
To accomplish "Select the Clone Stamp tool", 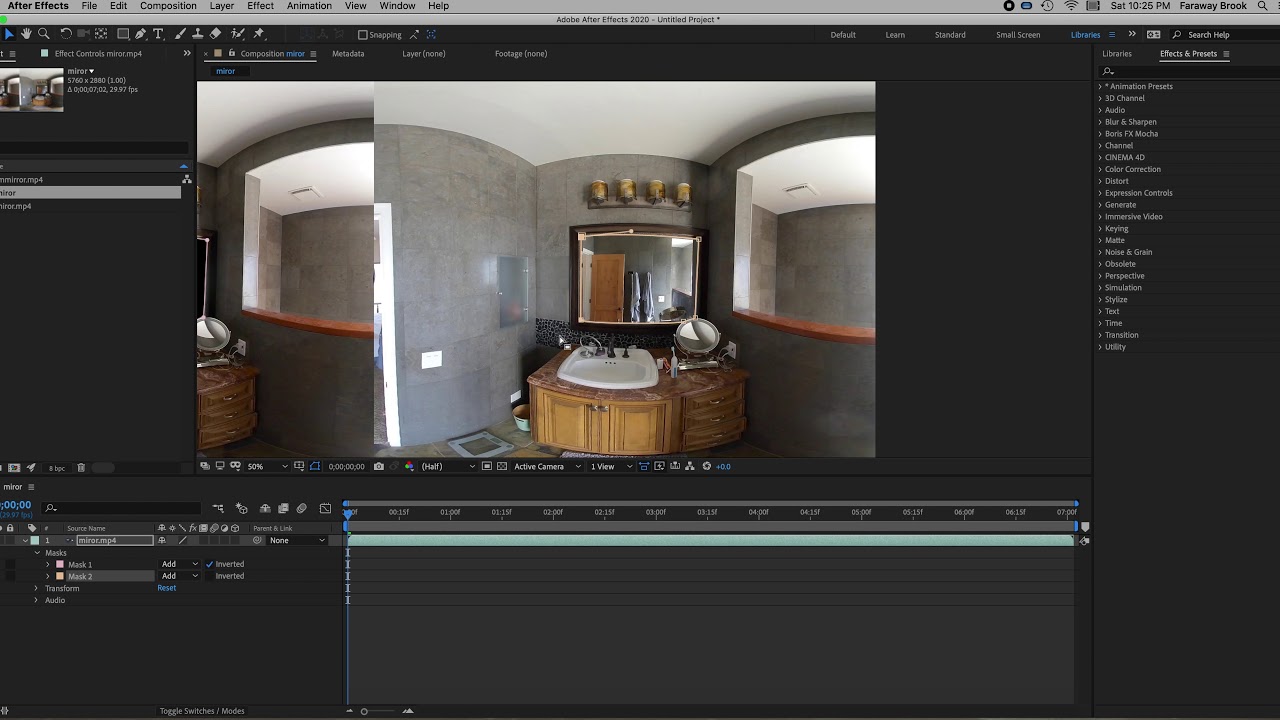I will tap(197, 34).
